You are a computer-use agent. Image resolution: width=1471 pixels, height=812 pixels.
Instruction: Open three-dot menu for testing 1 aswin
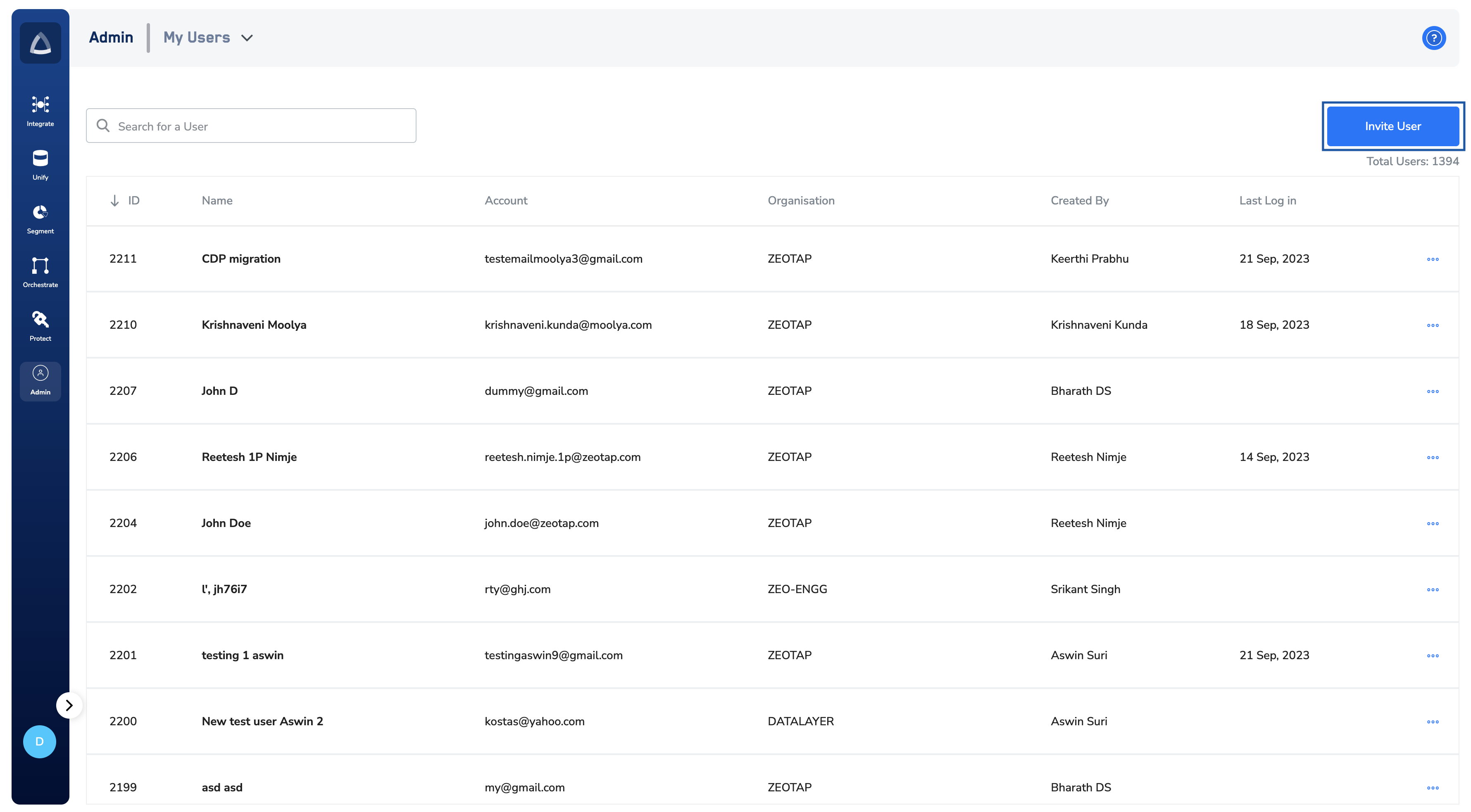coord(1432,655)
